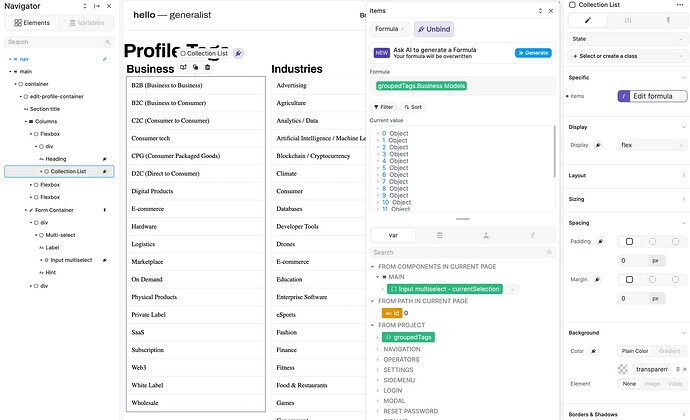This screenshot has width=690, height=420.
Task: Click the Navigator search field
Action: click(x=56, y=42)
